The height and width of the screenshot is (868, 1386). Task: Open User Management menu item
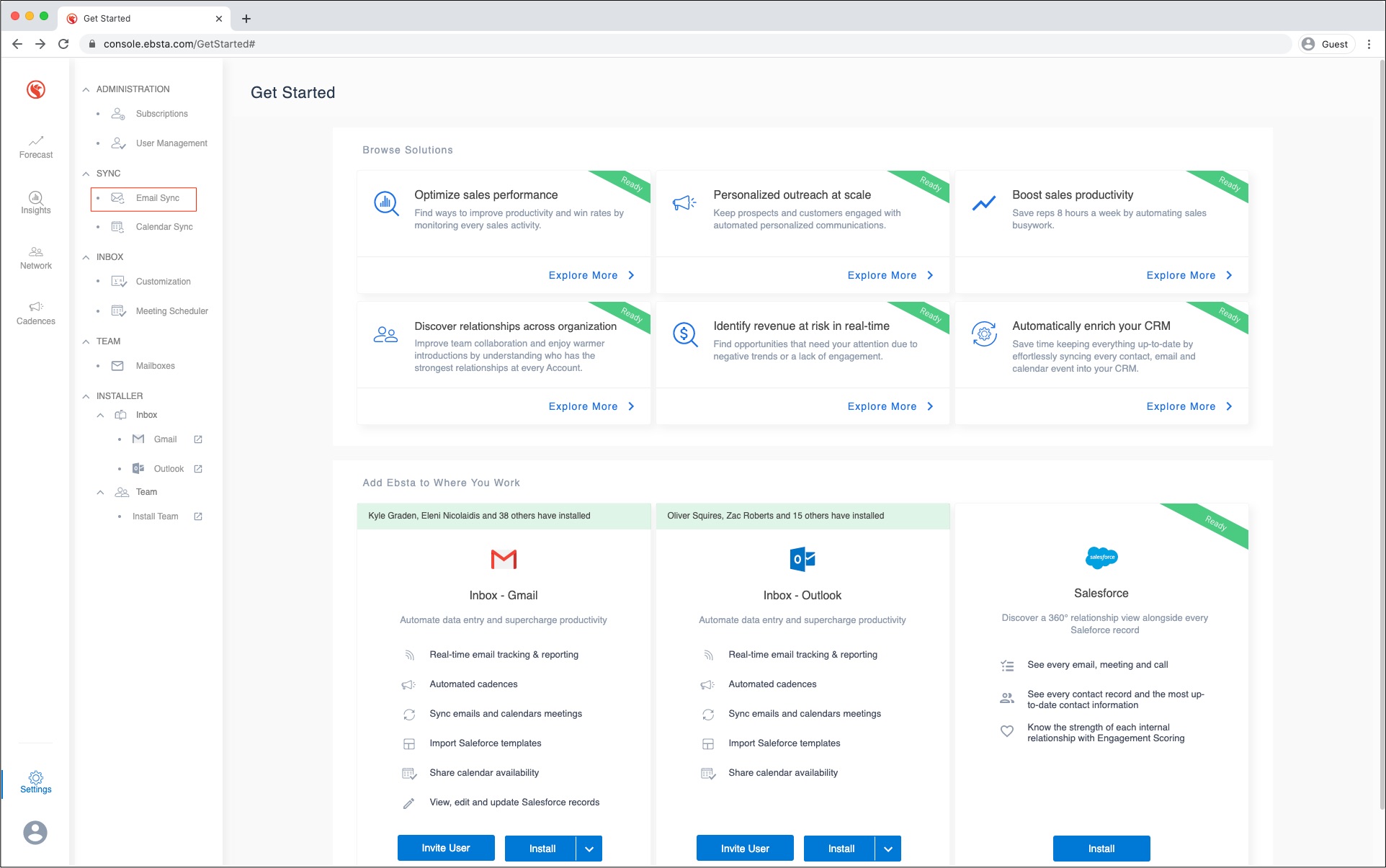pyautogui.click(x=171, y=143)
